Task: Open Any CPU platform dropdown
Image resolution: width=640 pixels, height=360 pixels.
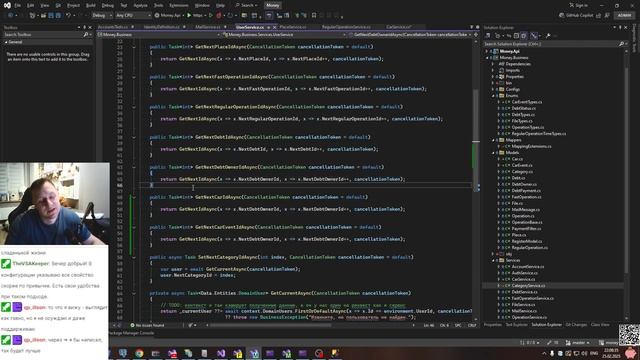Action: [x=133, y=15]
